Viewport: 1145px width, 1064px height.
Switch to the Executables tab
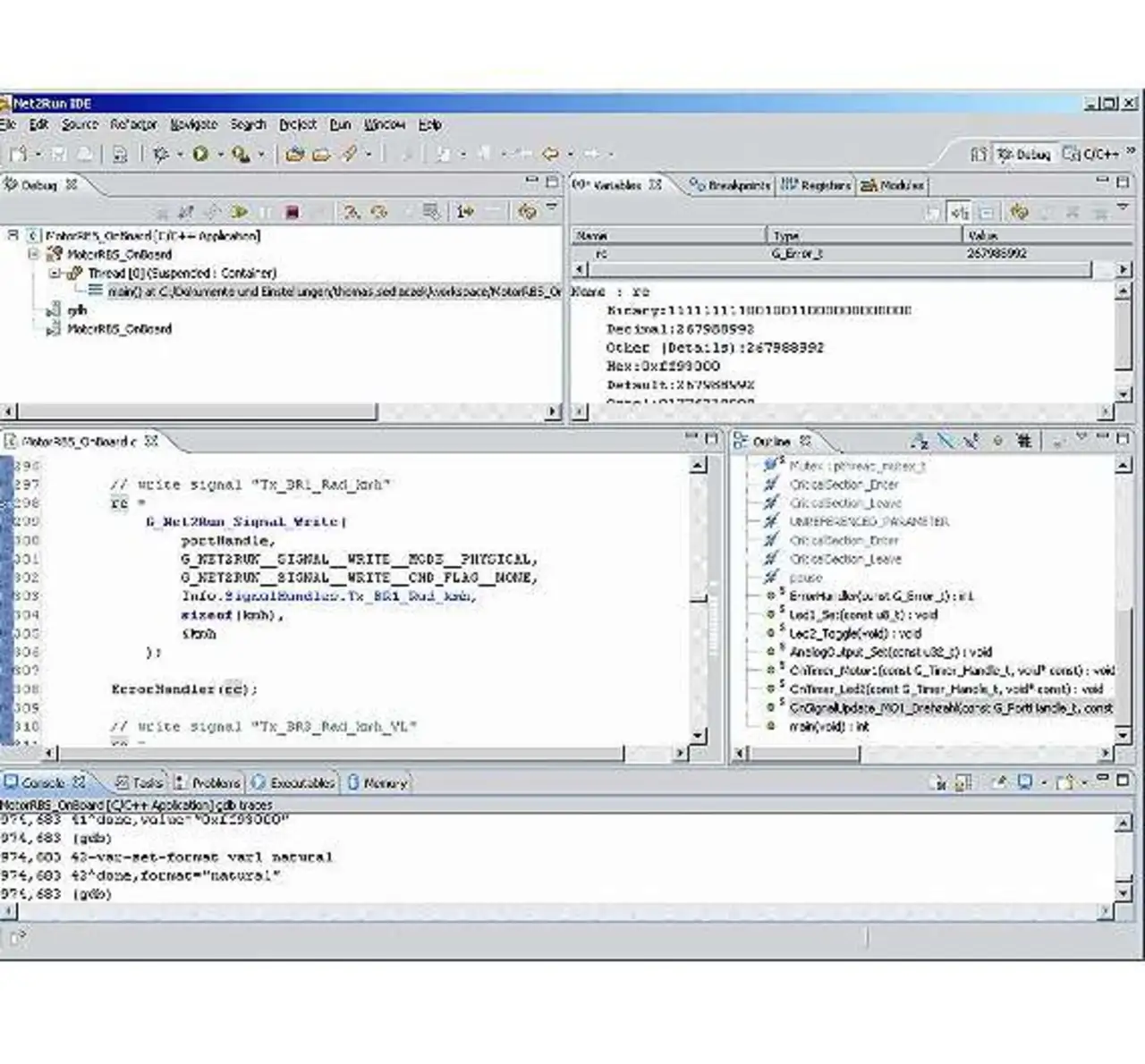pyautogui.click(x=293, y=783)
